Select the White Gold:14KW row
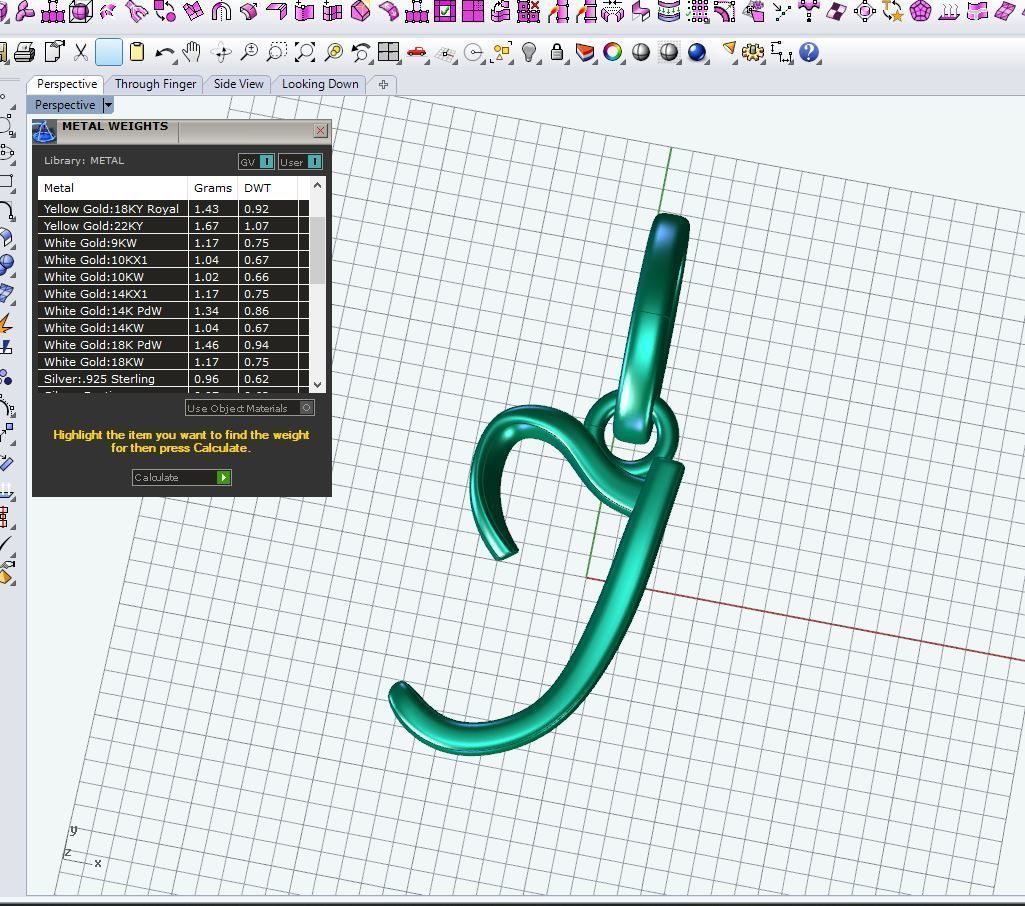The width and height of the screenshot is (1025, 906). 173,327
